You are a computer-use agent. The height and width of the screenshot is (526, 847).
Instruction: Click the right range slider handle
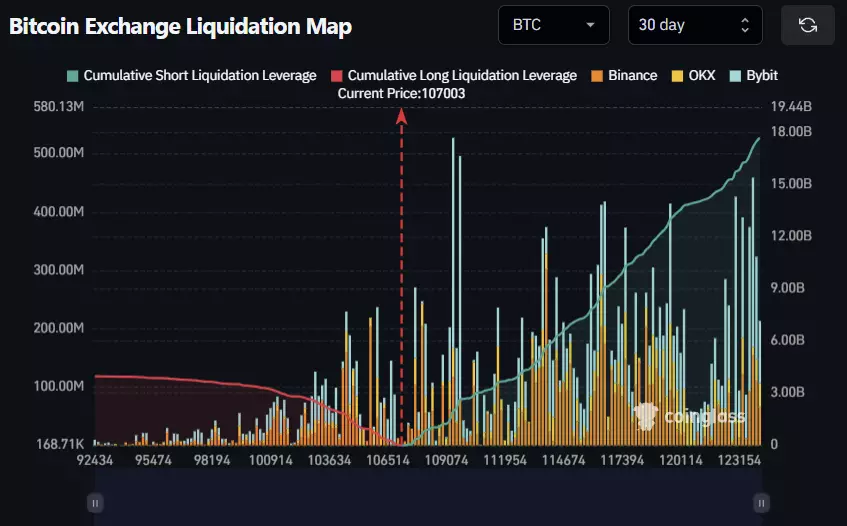[x=761, y=502]
